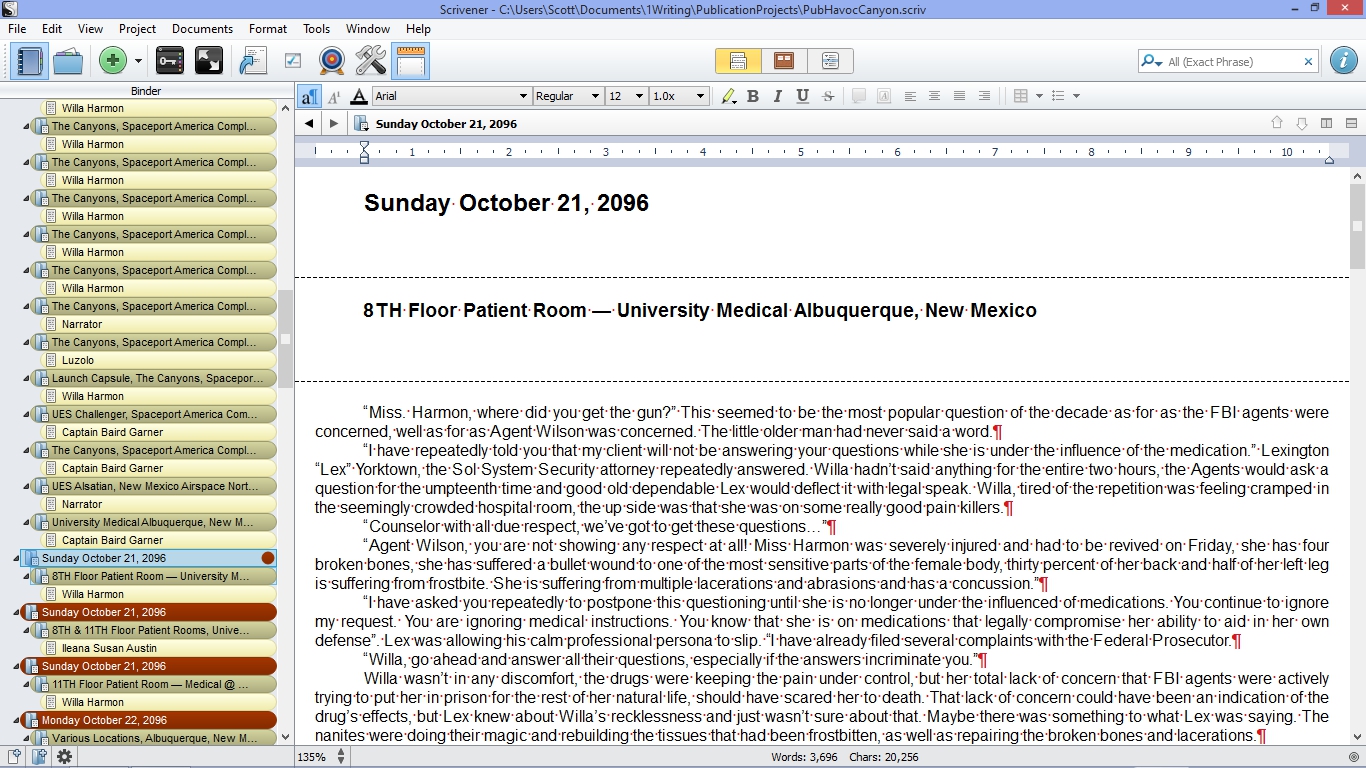This screenshot has width=1366, height=768.
Task: Open the Collections folder icon
Action: pos(68,61)
